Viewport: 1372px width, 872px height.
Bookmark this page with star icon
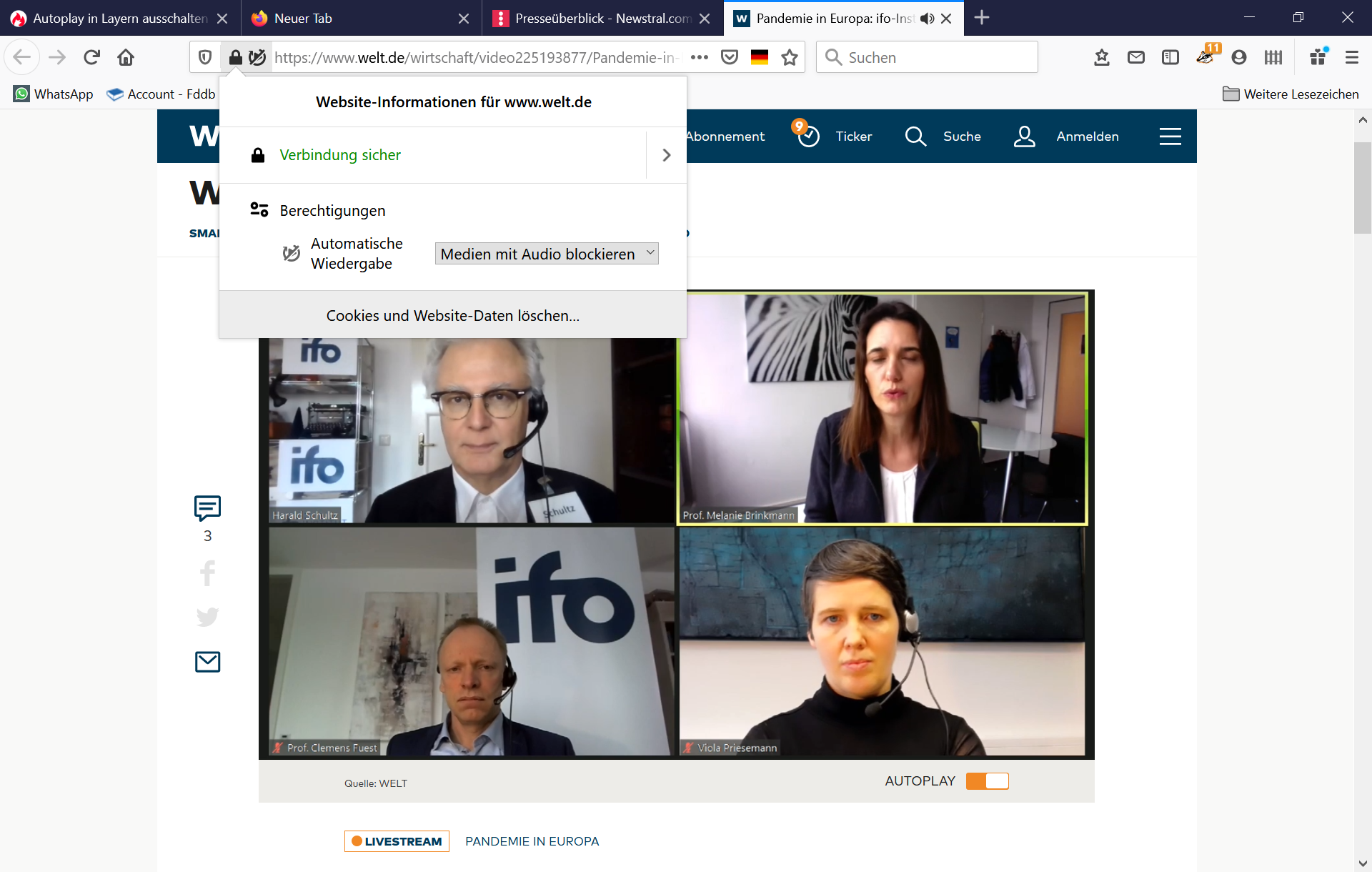pos(789,57)
